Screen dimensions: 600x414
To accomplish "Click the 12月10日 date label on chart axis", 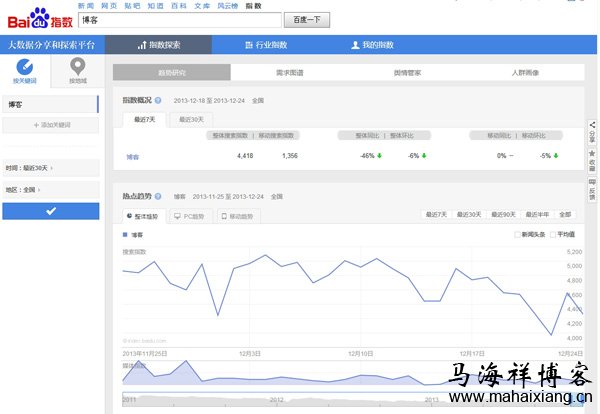I will (360, 354).
